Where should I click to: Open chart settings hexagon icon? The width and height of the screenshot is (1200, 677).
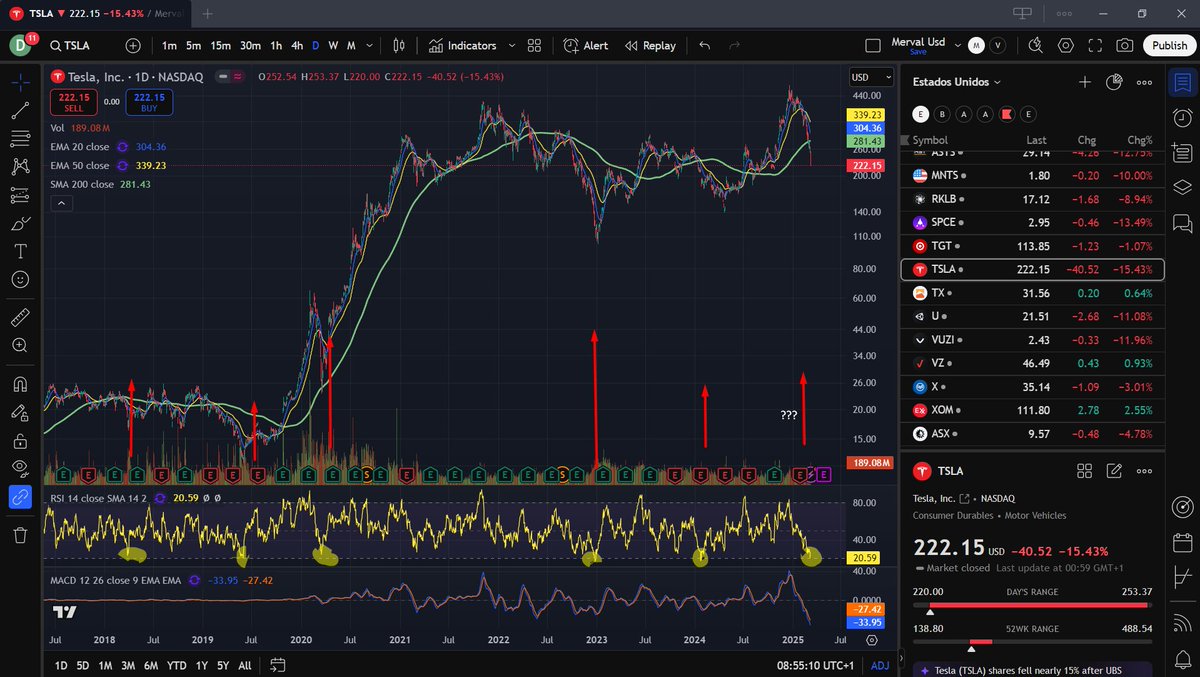coord(1066,45)
